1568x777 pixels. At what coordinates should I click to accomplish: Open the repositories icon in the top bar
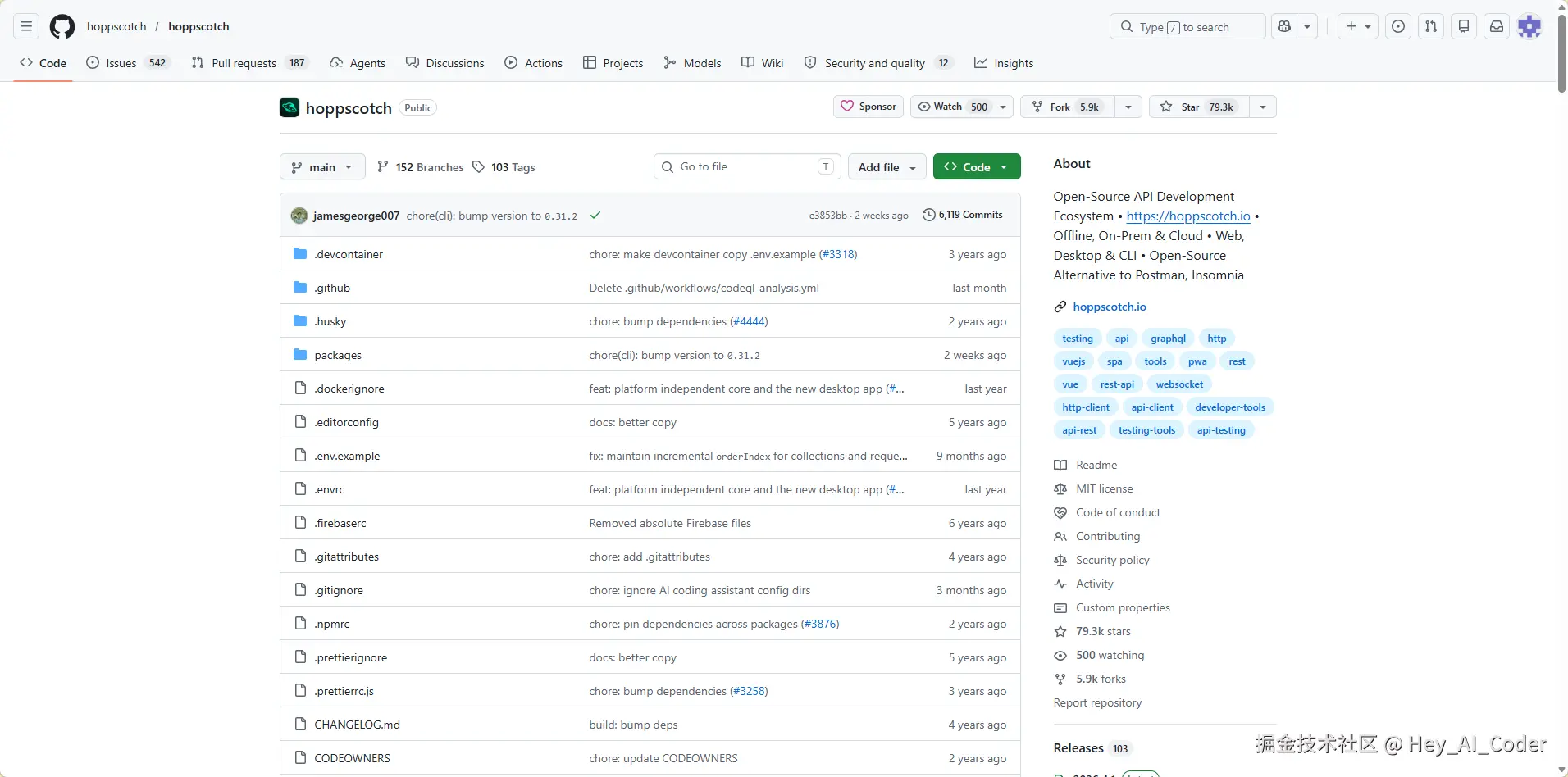pos(1464,26)
